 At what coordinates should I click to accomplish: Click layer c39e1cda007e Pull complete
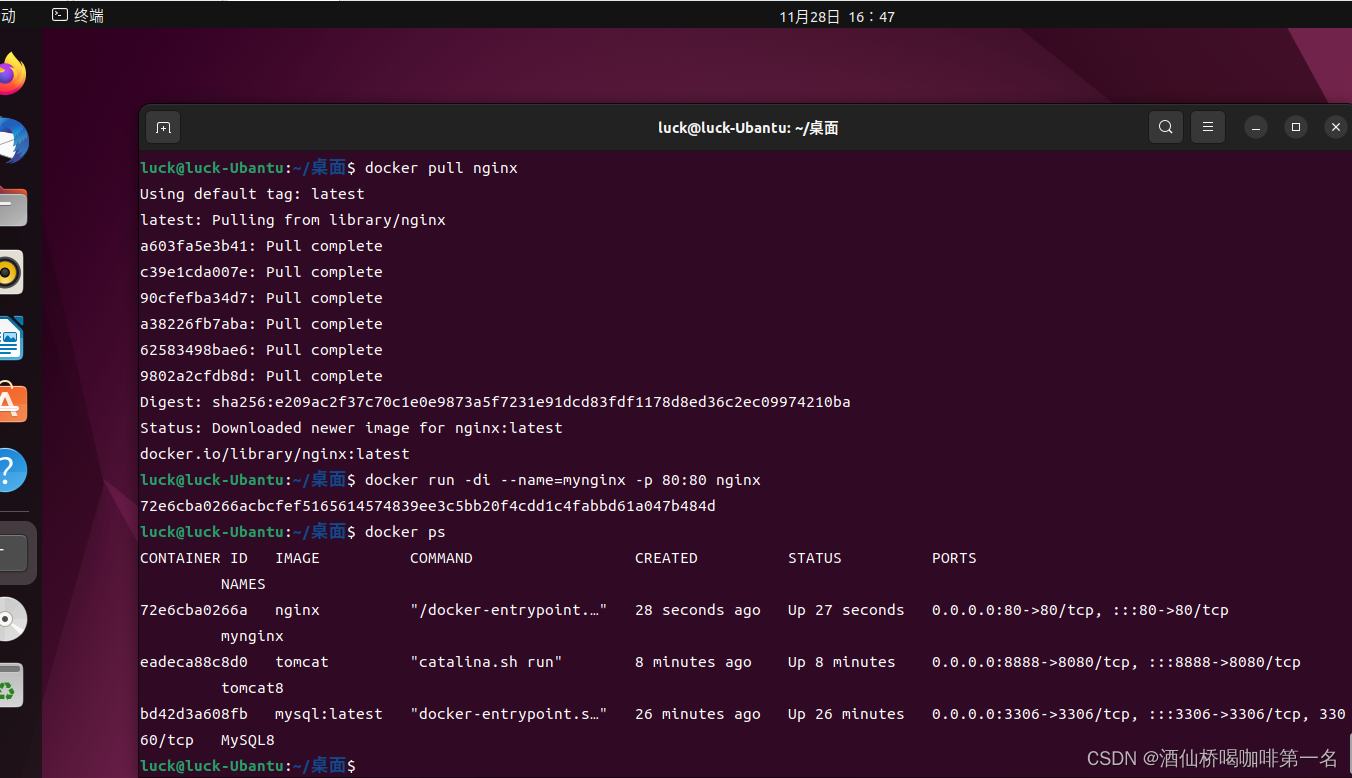261,272
